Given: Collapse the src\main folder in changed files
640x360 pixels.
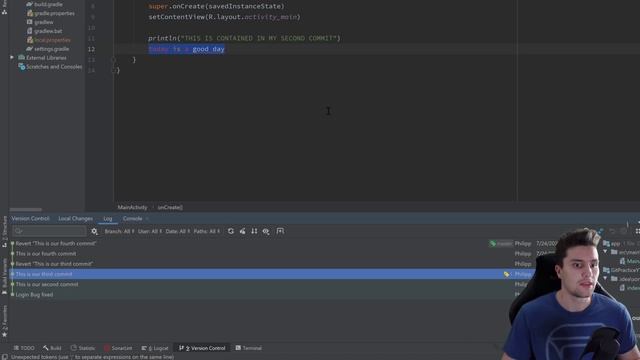Looking at the screenshot, I should [605, 252].
